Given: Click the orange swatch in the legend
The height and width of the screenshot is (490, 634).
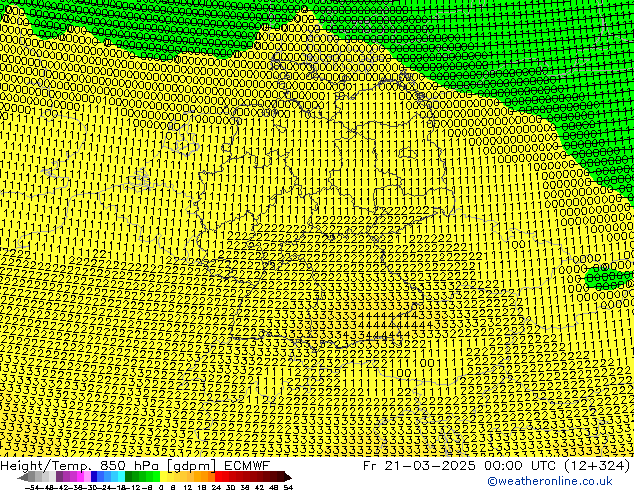Looking at the screenshot, I should 205,477.
